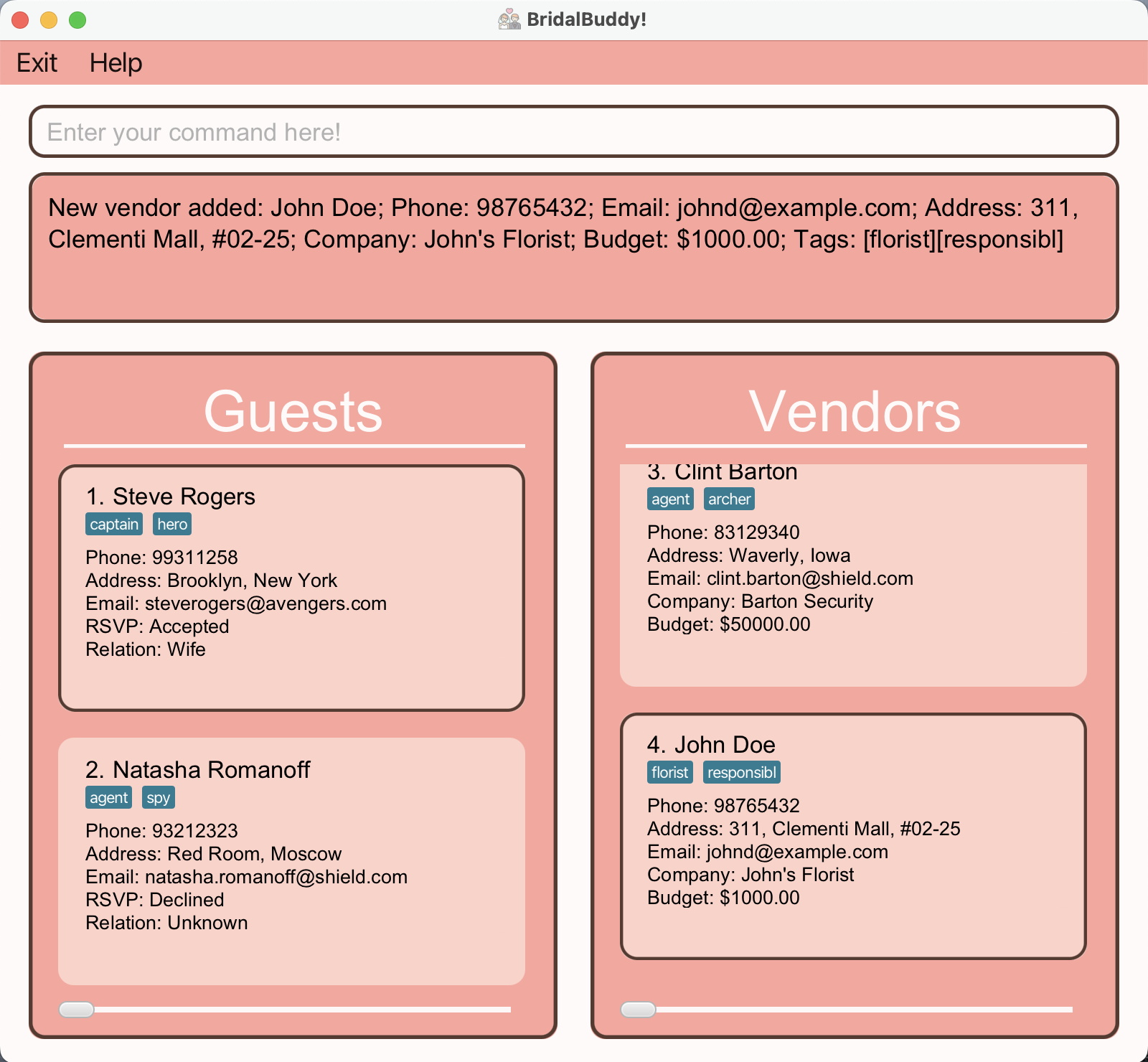The height and width of the screenshot is (1062, 1148).
Task: Click 'RSVP: Accepted' text
Action: click(x=157, y=626)
